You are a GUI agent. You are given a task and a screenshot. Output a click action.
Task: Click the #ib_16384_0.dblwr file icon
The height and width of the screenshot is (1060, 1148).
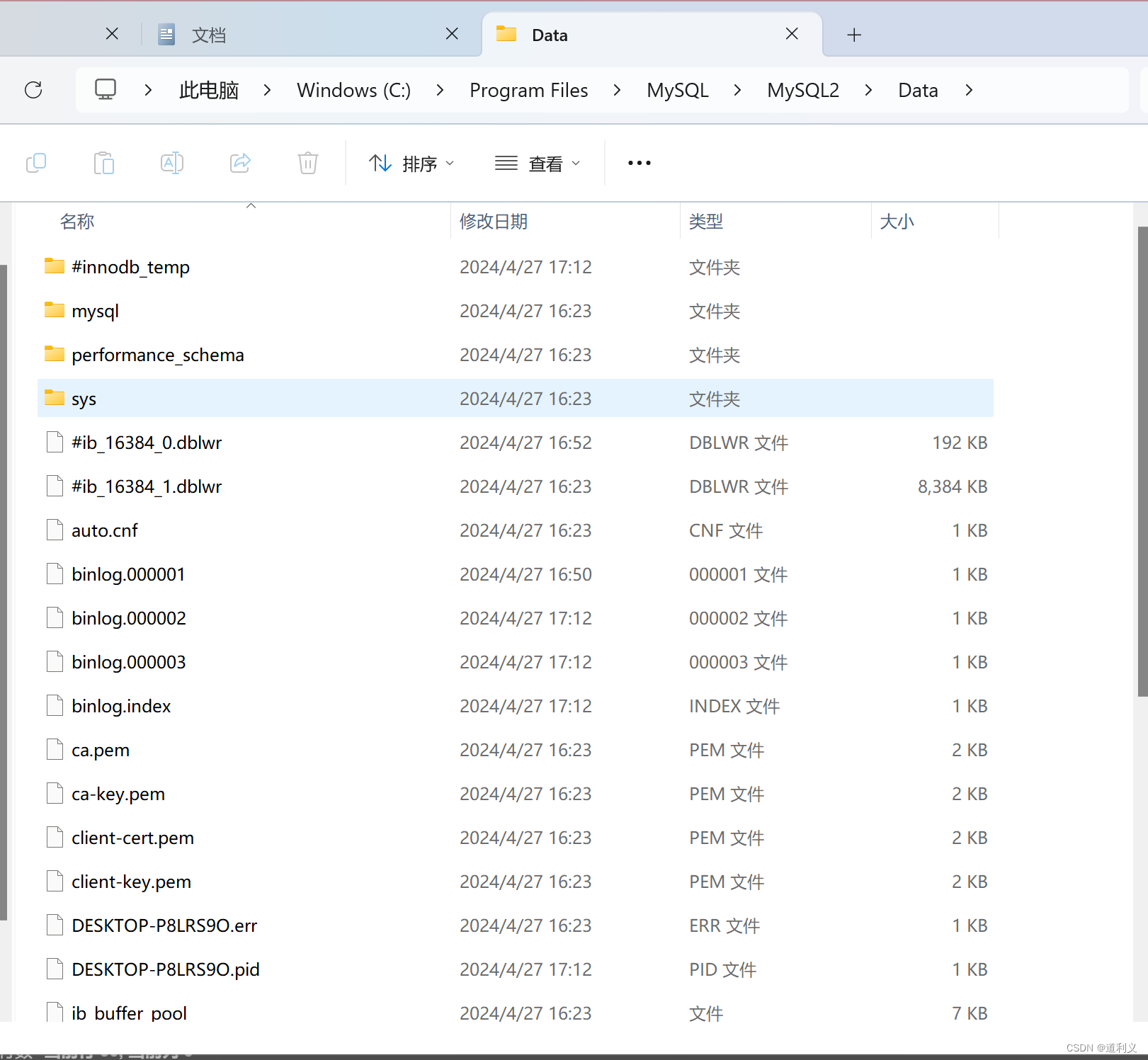(55, 442)
